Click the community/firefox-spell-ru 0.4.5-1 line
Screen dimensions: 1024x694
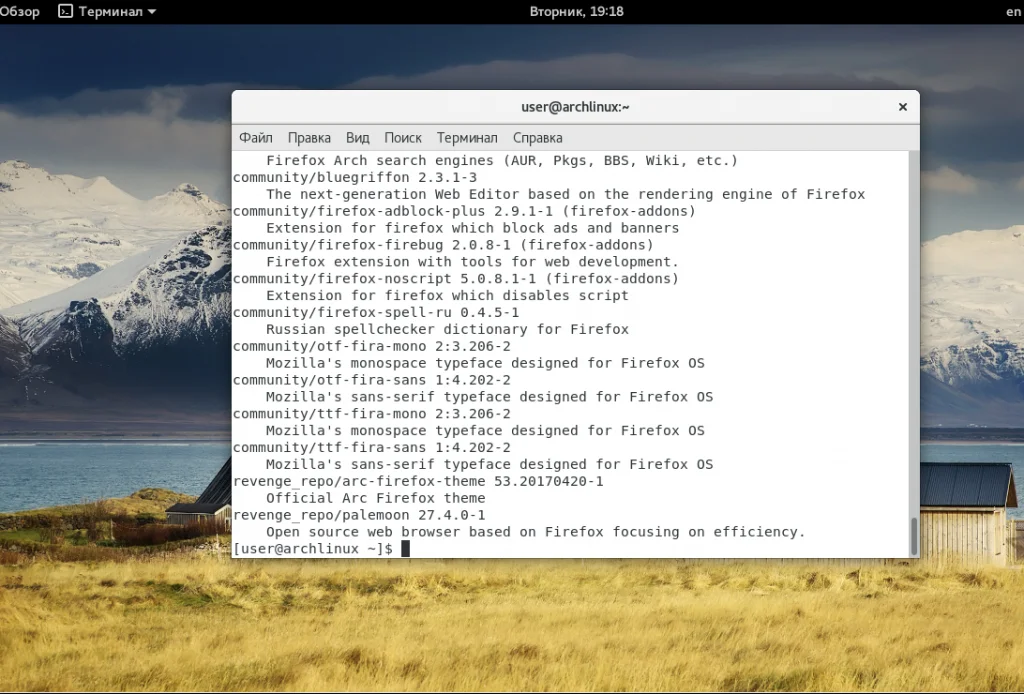[376, 312]
